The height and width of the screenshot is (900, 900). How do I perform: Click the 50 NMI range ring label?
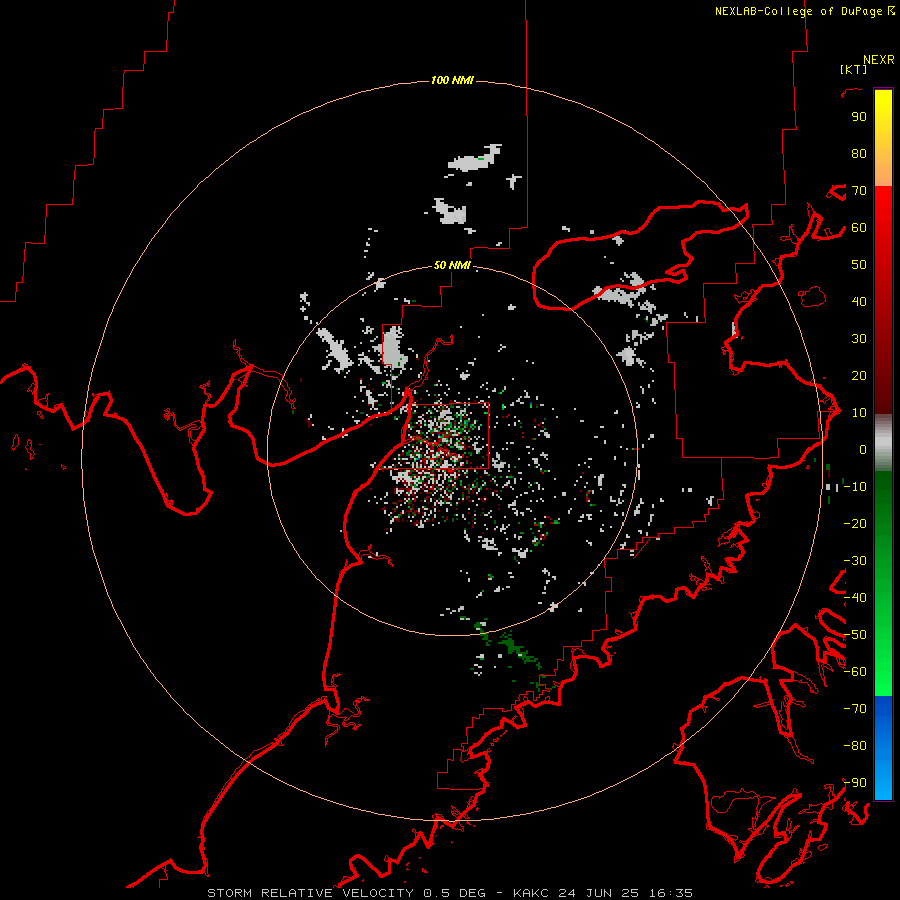[x=452, y=265]
